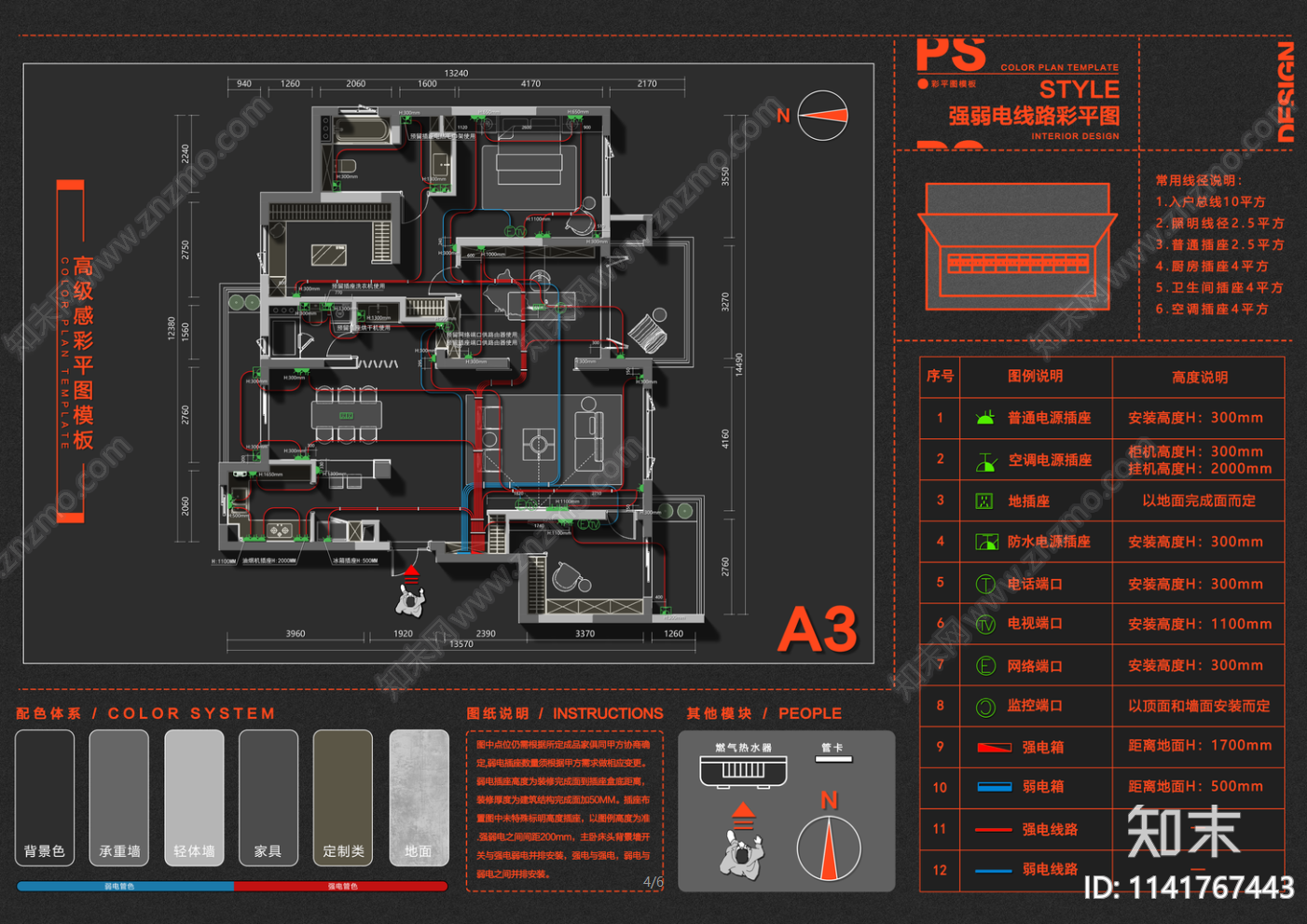
Task: Click the 电视端口 TV icon
Action: pos(985,625)
